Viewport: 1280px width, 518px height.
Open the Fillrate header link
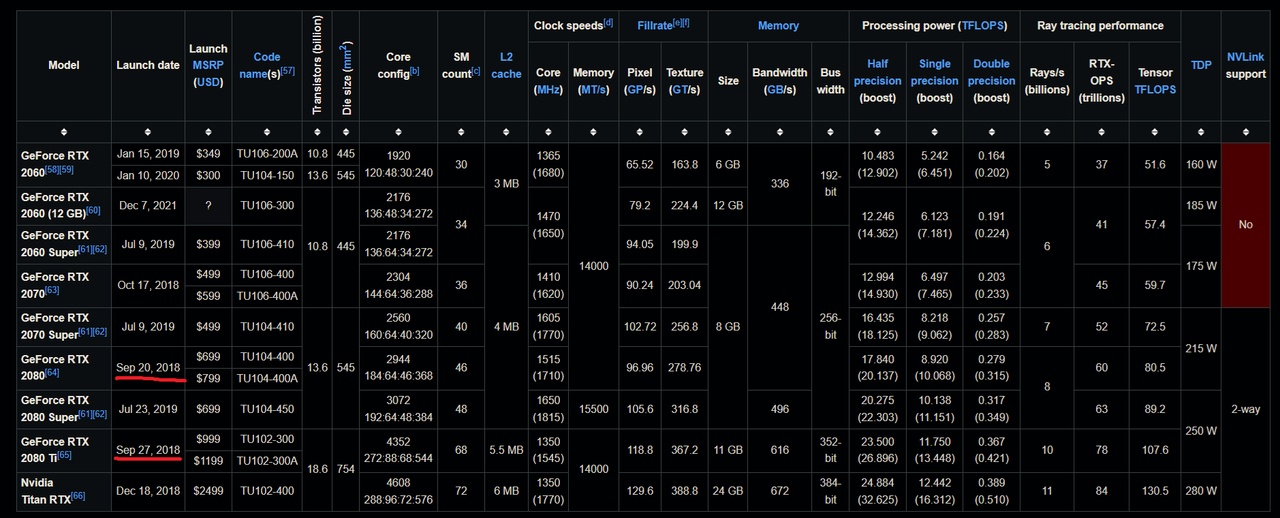[653, 25]
